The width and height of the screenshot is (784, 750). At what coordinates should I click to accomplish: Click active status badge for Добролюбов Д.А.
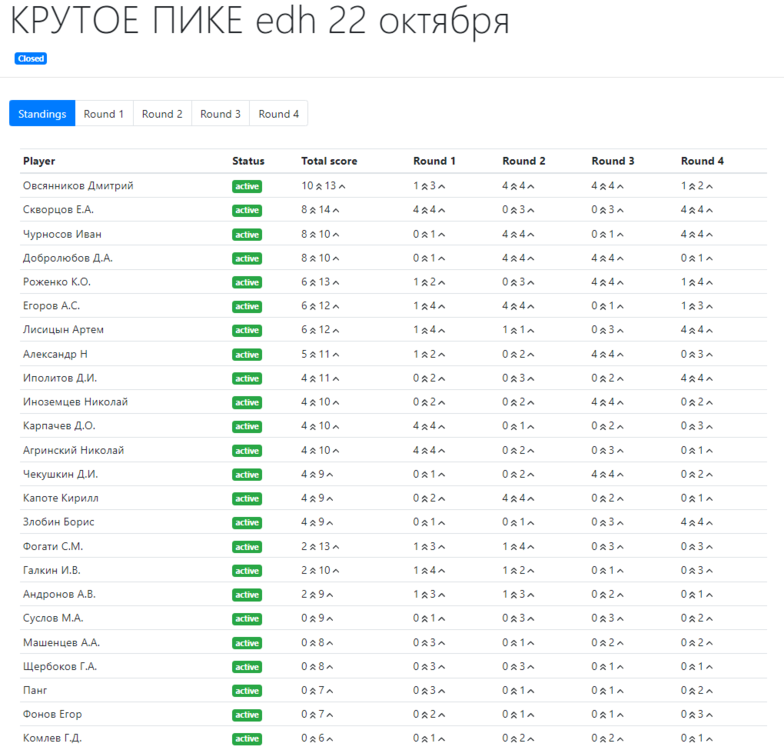click(246, 258)
